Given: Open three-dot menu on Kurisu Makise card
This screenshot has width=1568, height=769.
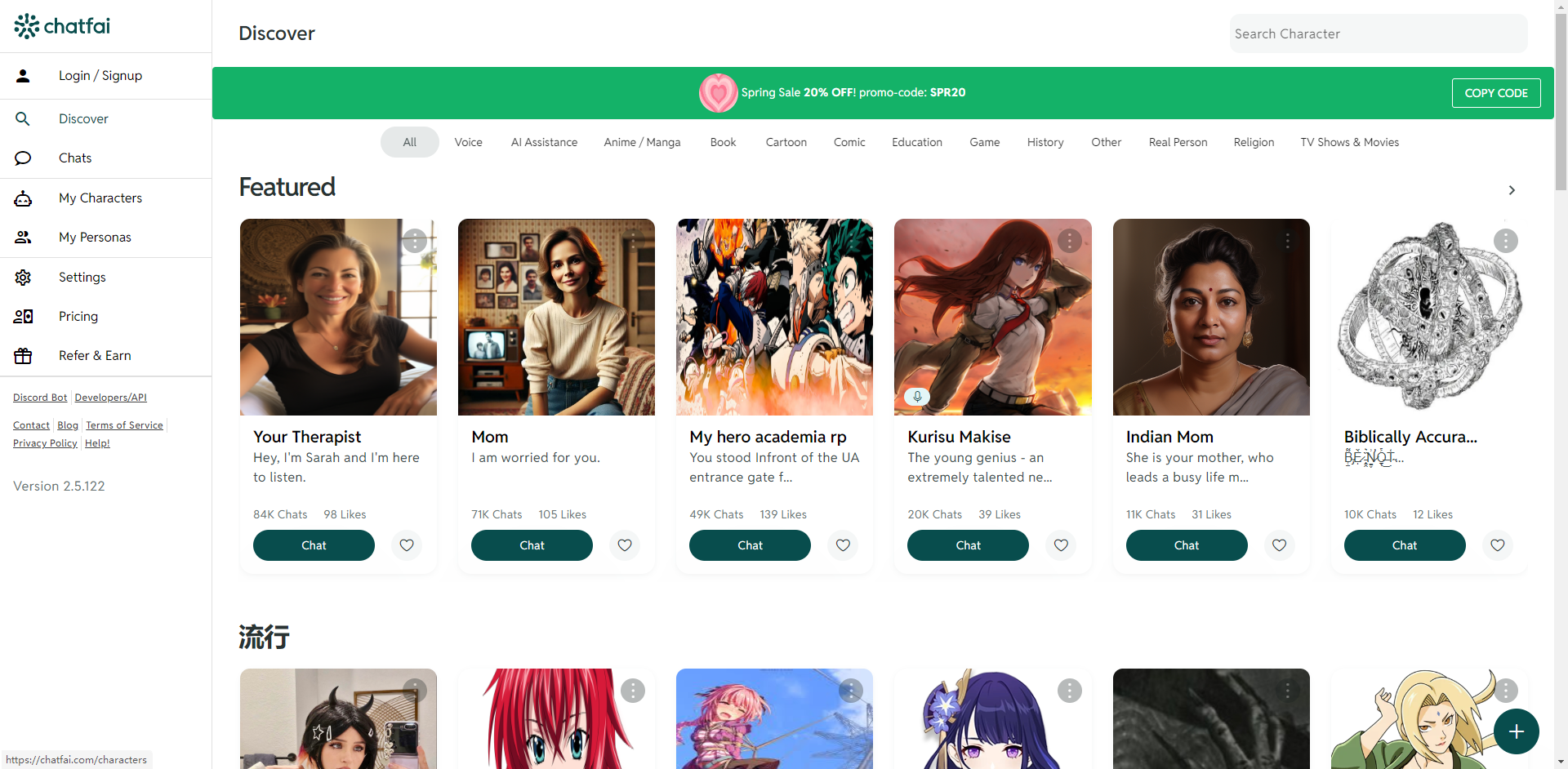Looking at the screenshot, I should point(1070,241).
